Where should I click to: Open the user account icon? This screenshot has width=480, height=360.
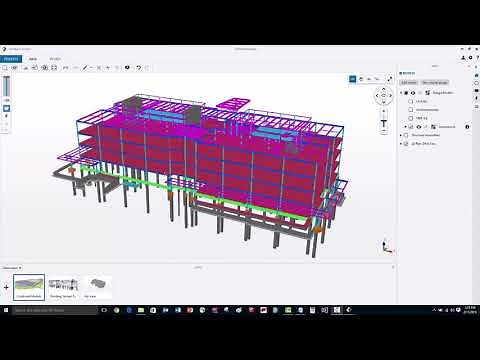(x=463, y=58)
